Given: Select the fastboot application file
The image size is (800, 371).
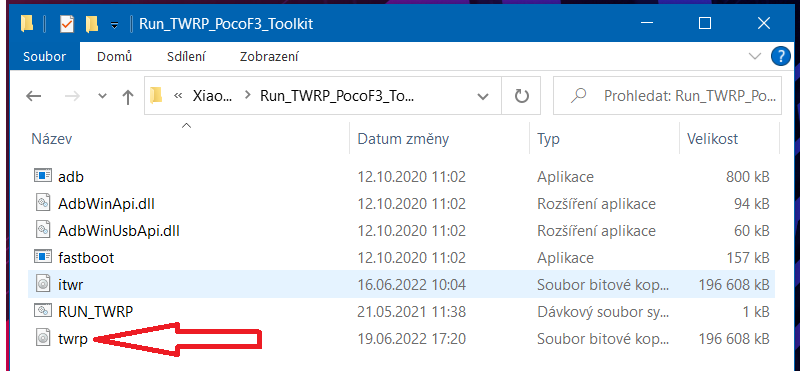Looking at the screenshot, I should (x=86, y=257).
